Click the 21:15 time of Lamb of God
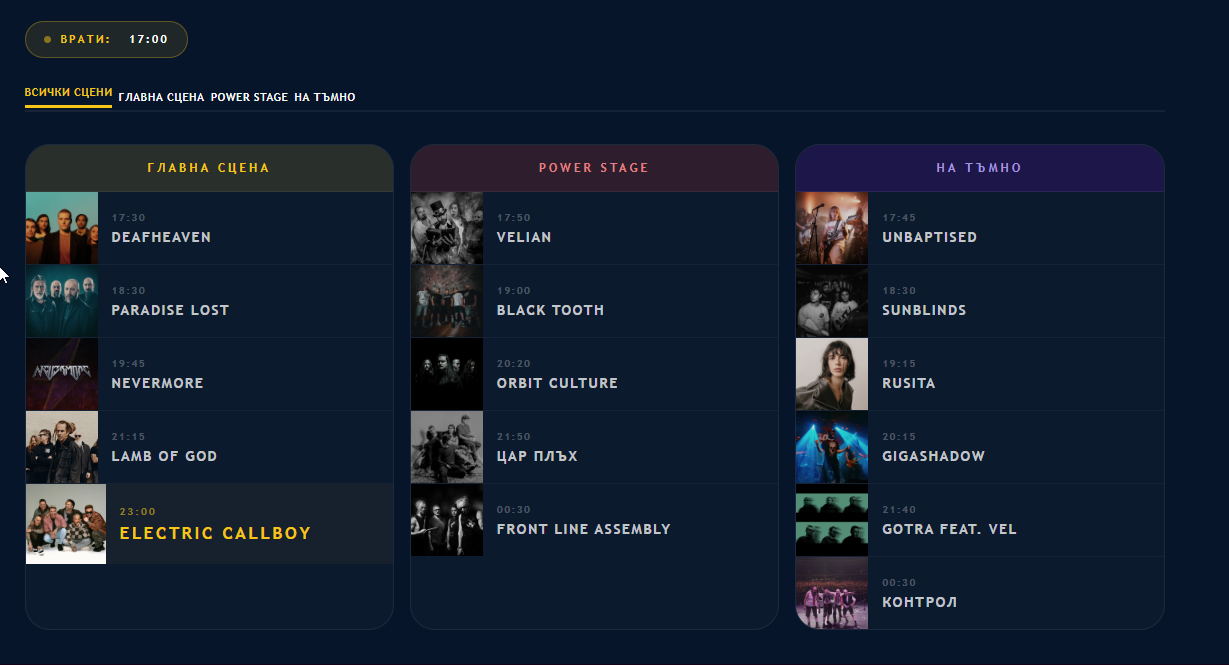 129,437
